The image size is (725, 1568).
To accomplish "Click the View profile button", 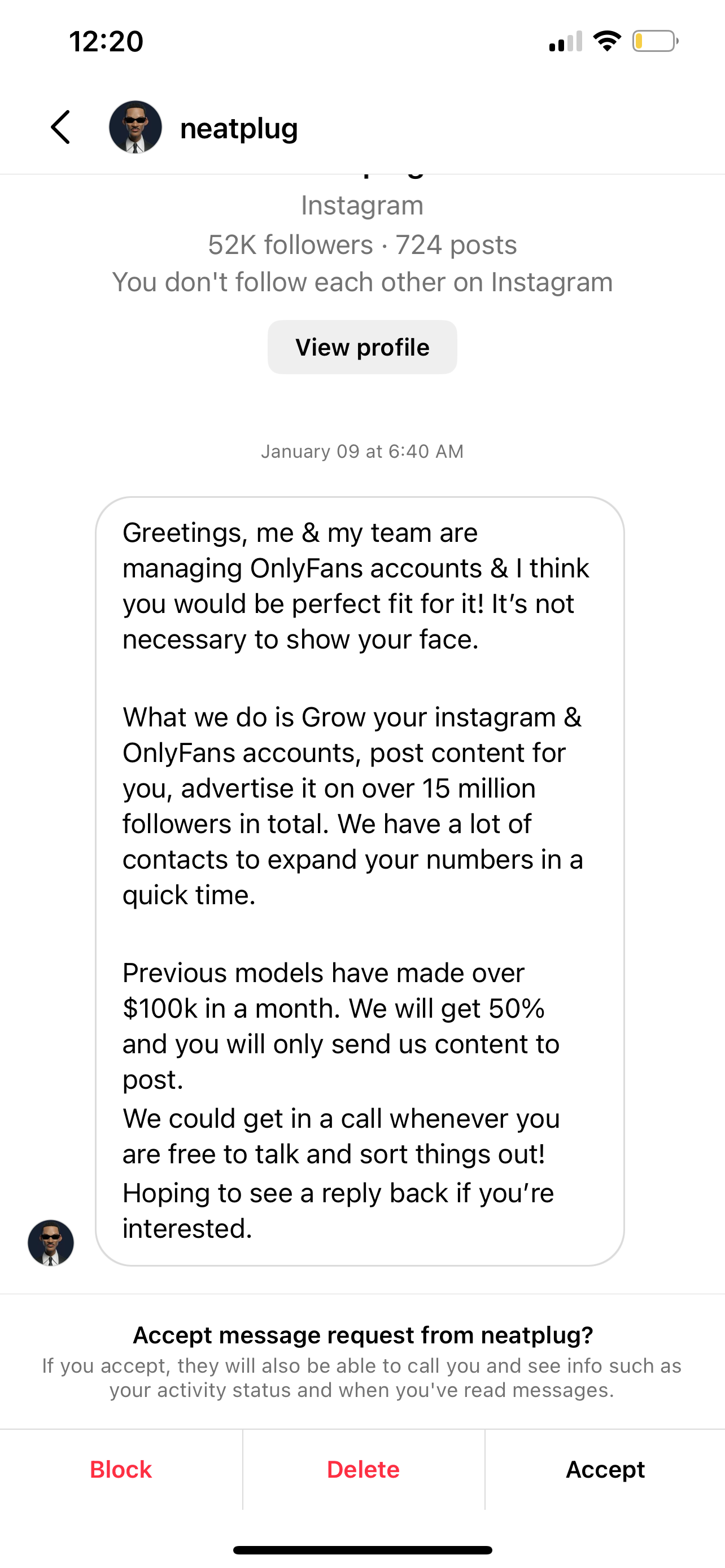I will click(362, 347).
